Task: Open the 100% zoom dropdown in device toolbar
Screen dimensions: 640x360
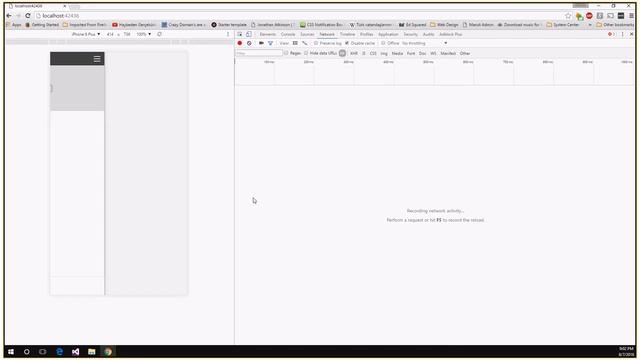Action: (x=144, y=34)
